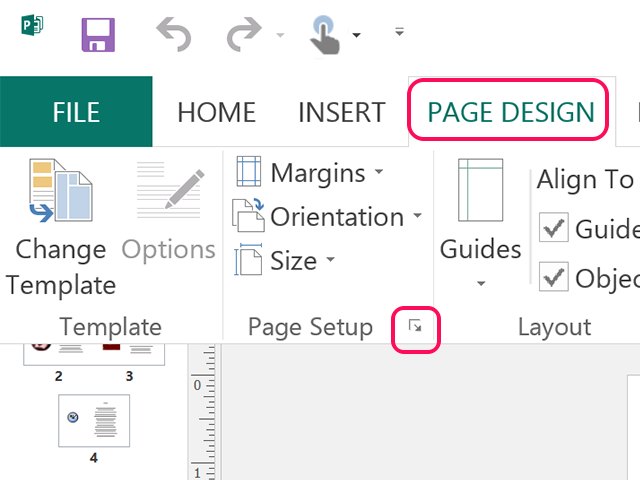The image size is (640, 480).
Task: Open the Page Setup dialog launcher
Action: (416, 327)
